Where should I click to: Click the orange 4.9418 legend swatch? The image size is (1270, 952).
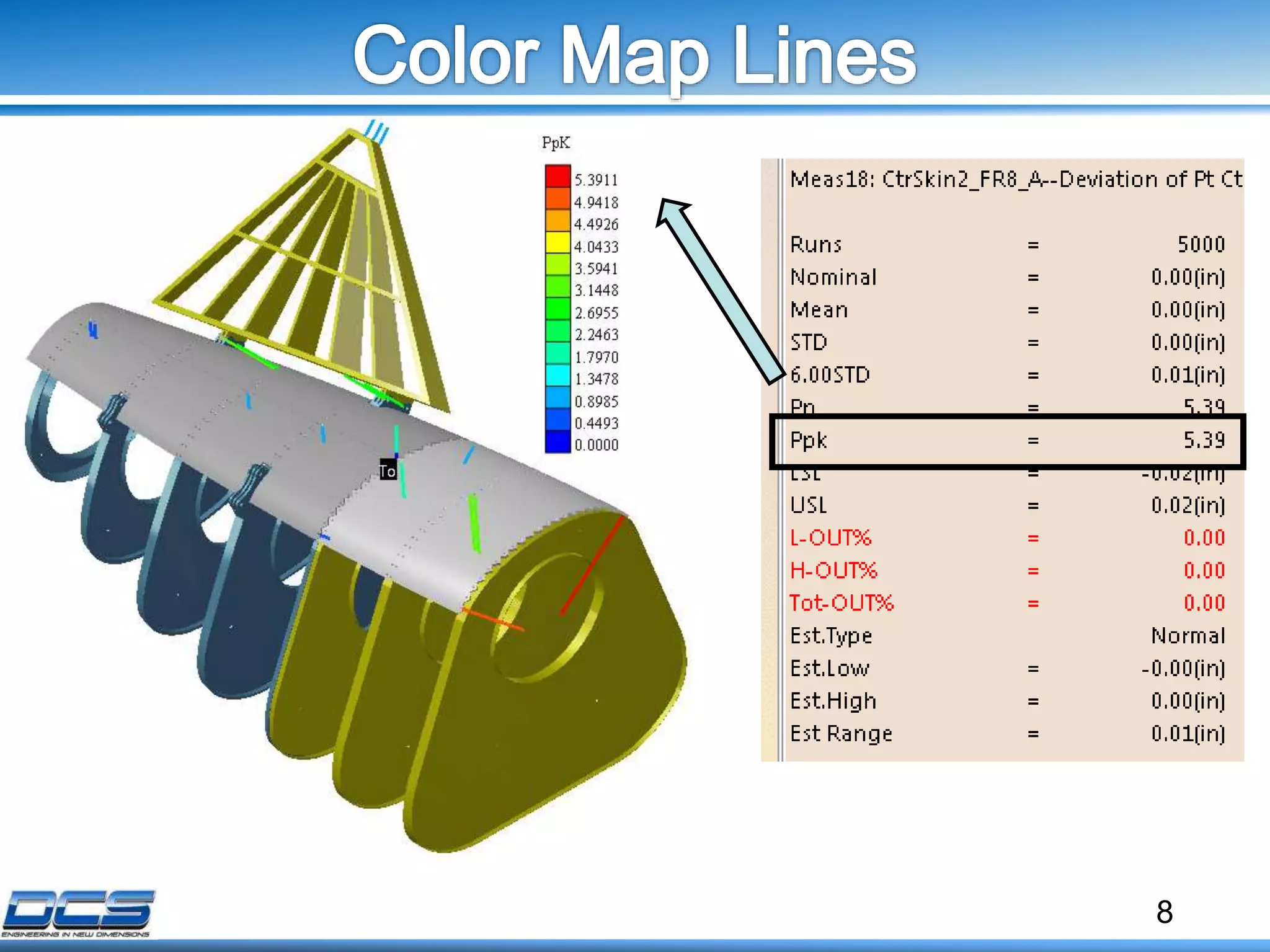[x=557, y=198]
